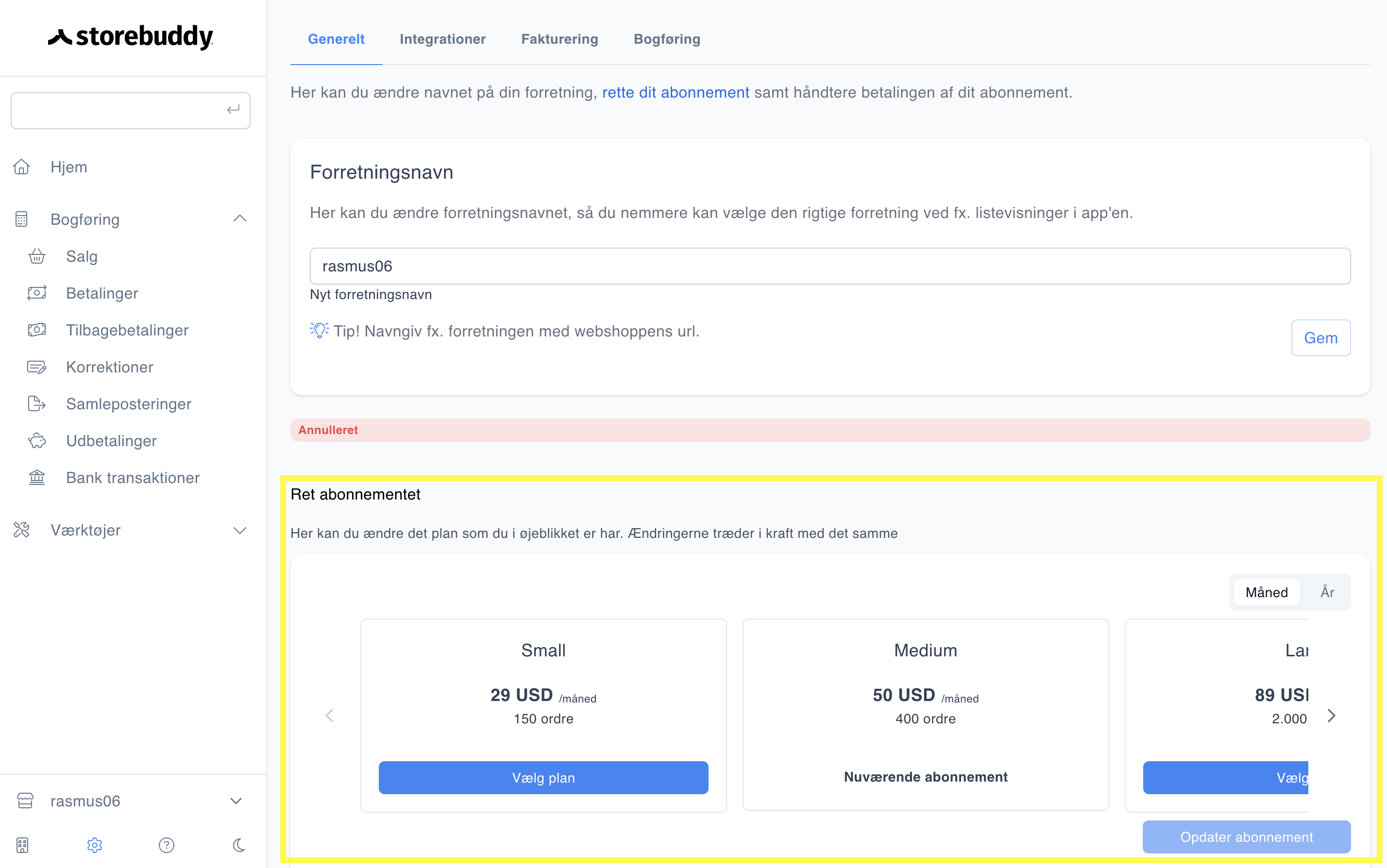Click the Forretningsnavn card heading
The height and width of the screenshot is (868, 1387).
pos(381,172)
